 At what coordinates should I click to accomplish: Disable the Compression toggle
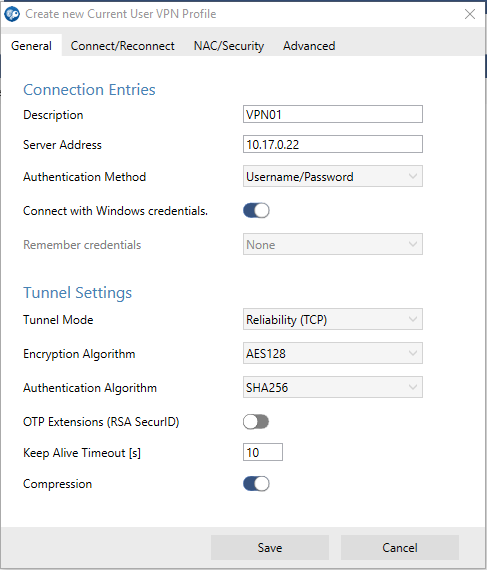tap(256, 484)
